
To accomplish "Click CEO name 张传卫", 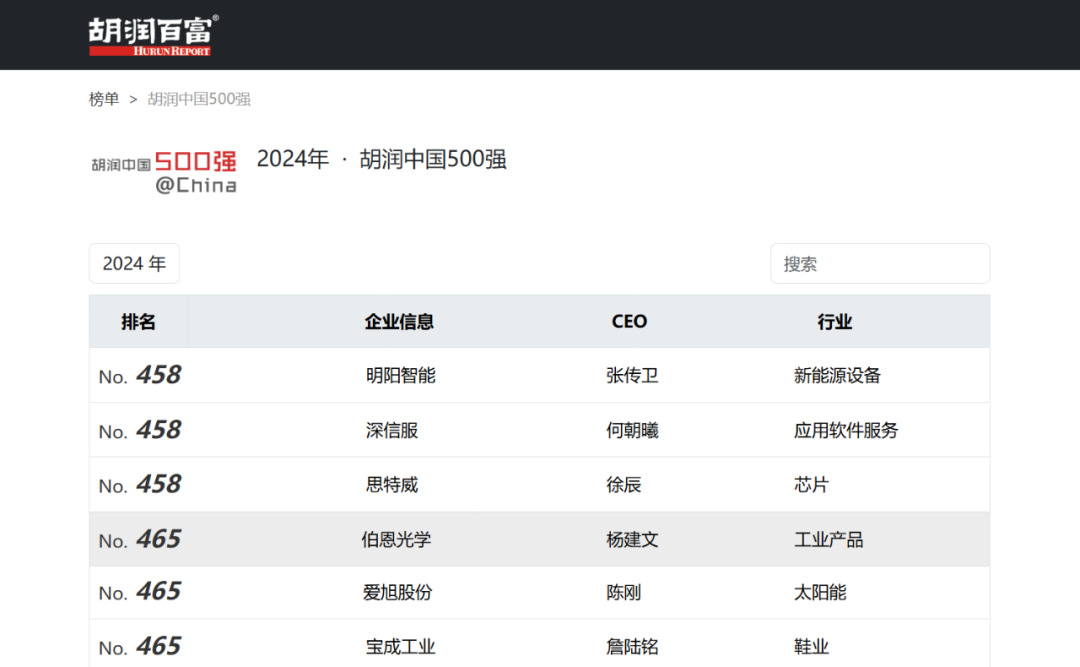I will [632, 376].
